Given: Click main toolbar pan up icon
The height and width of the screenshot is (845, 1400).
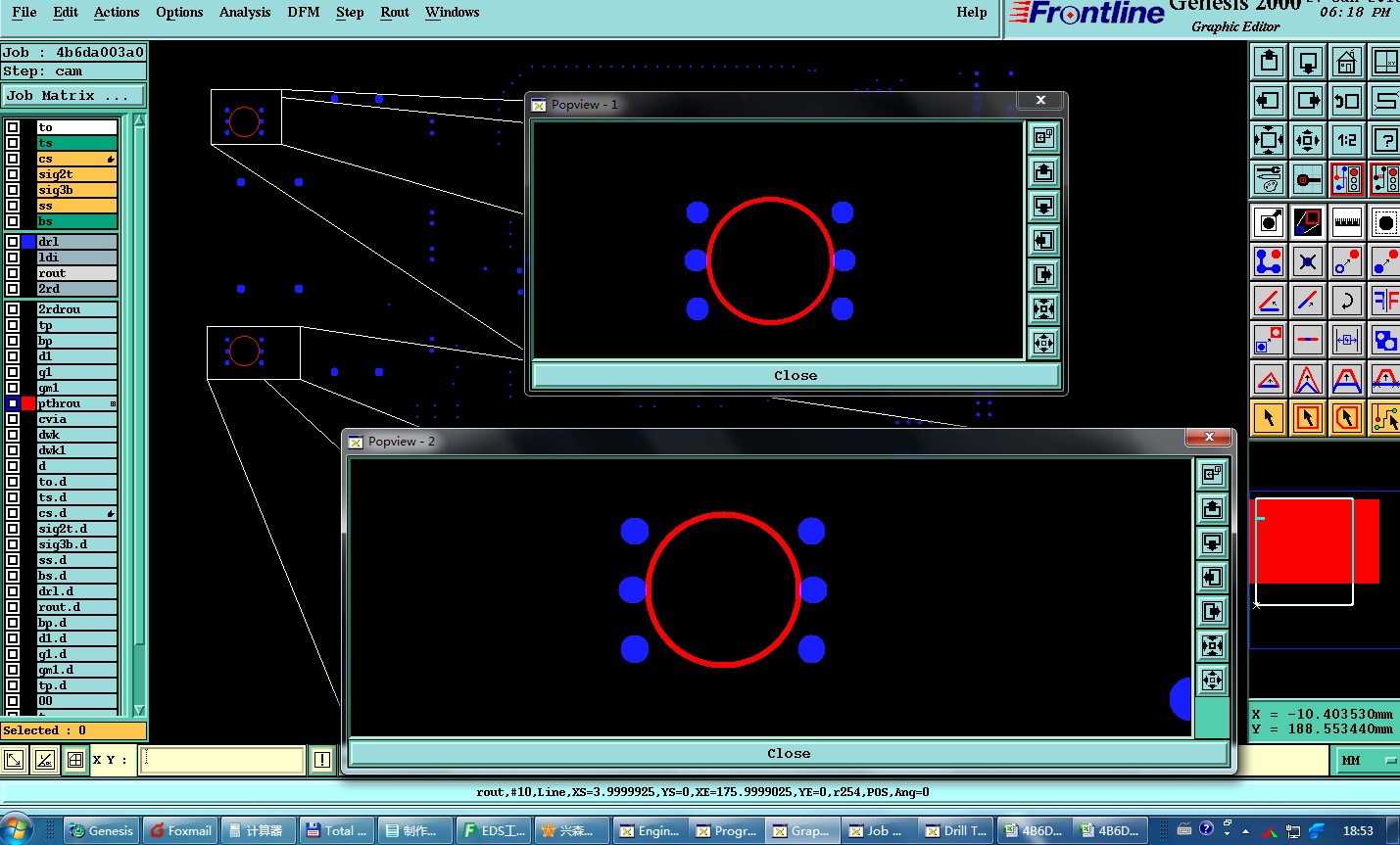Looking at the screenshot, I should pos(1269,62).
